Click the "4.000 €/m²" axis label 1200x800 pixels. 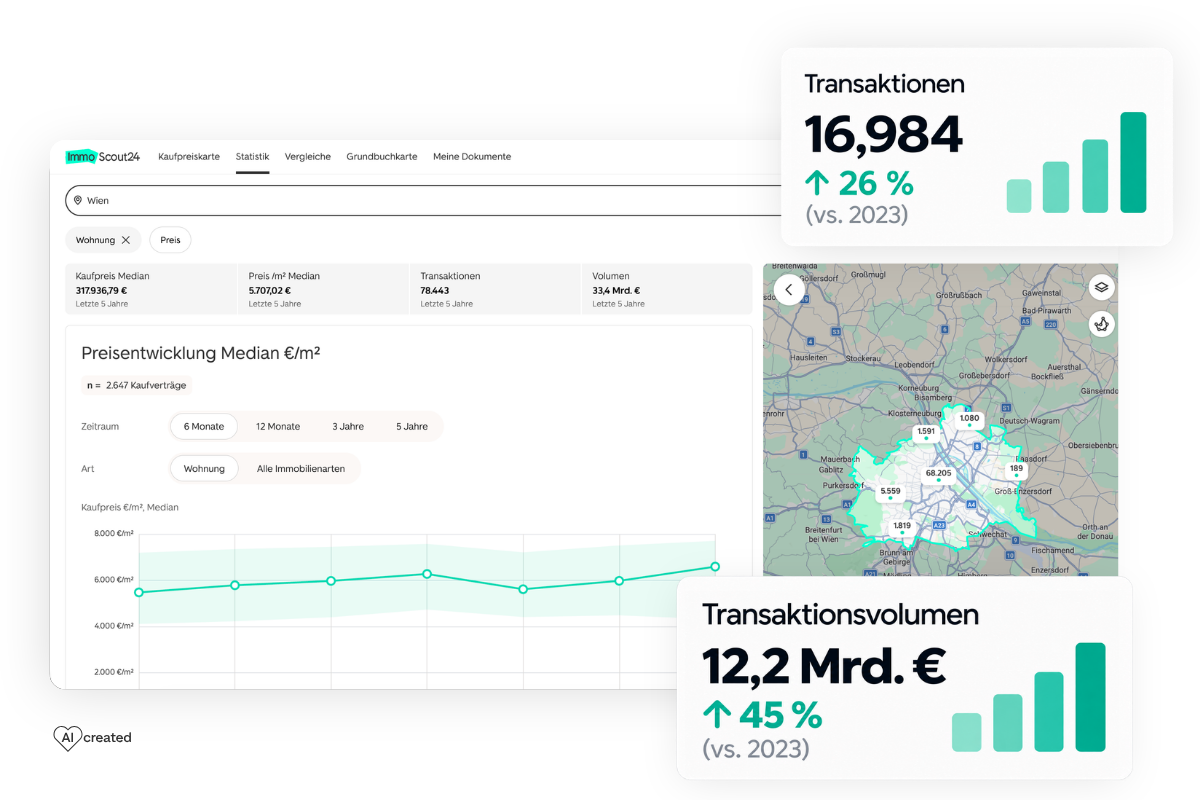(114, 626)
